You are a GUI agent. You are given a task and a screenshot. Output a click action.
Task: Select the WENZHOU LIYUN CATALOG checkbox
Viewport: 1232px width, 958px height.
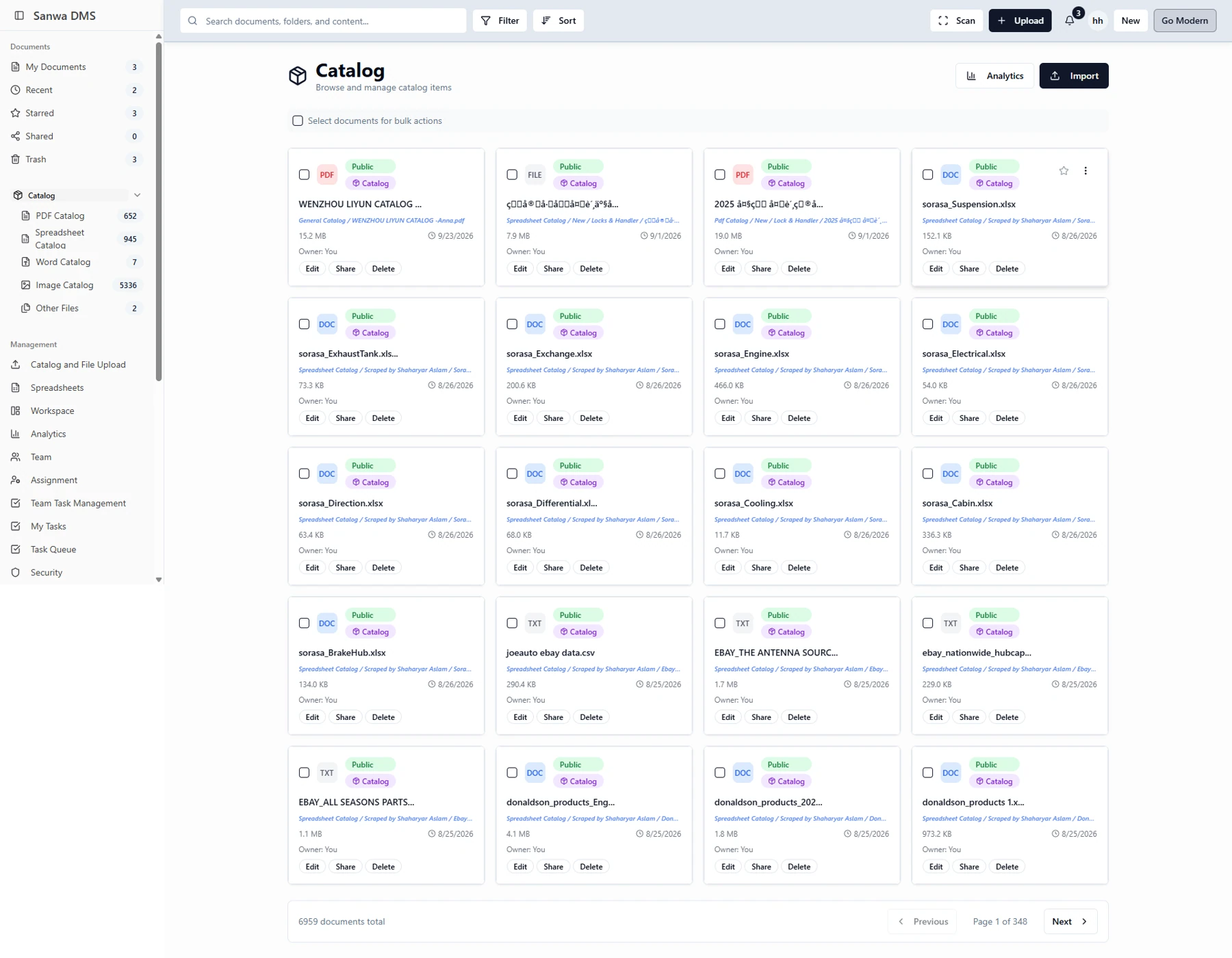point(305,174)
